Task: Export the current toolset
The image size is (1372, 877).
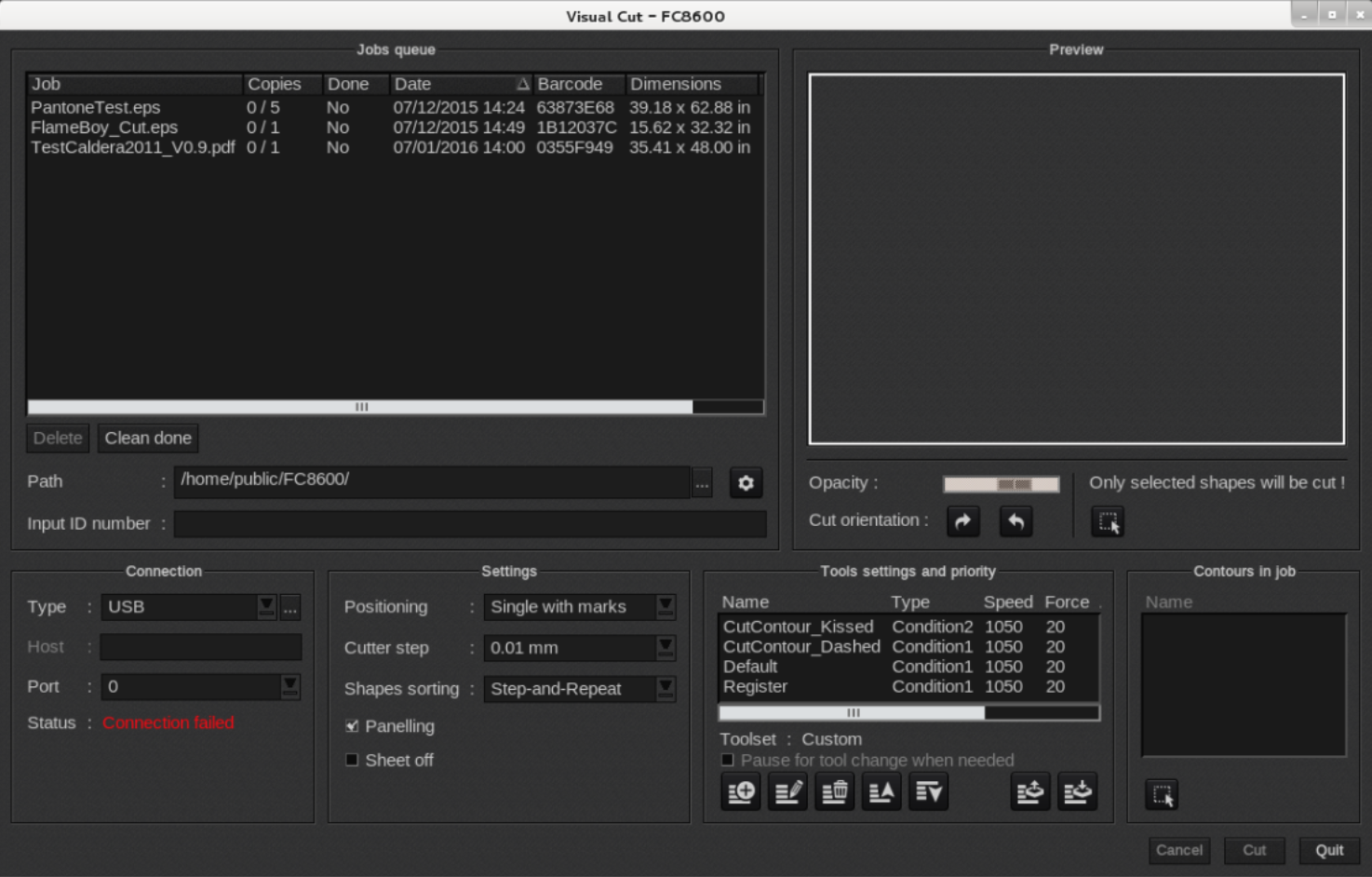Action: (1030, 791)
